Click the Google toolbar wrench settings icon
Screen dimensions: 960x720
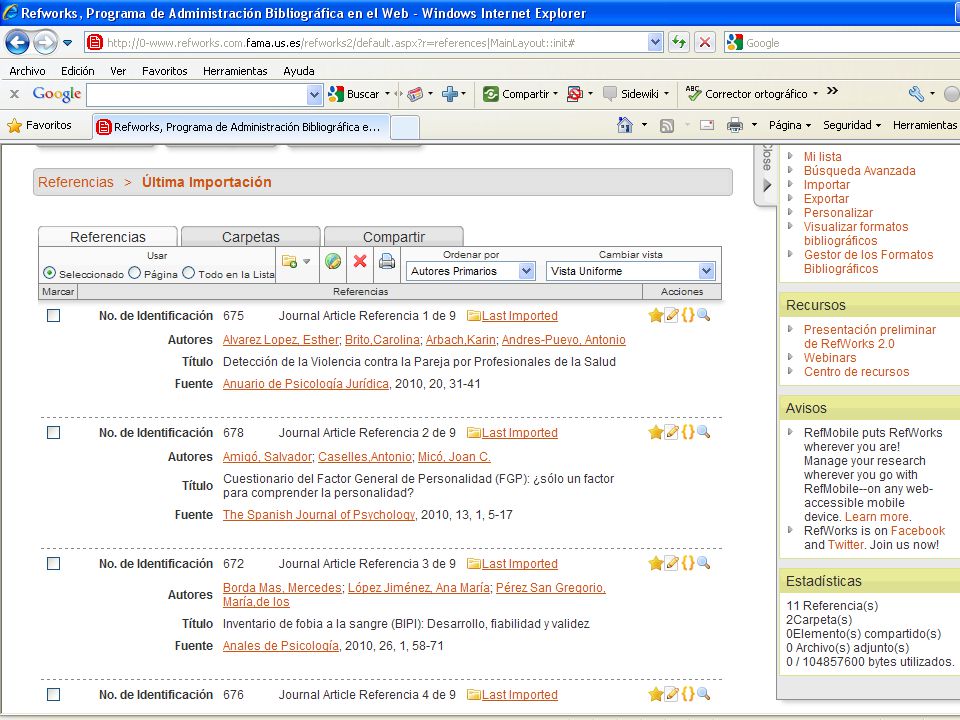(916, 94)
